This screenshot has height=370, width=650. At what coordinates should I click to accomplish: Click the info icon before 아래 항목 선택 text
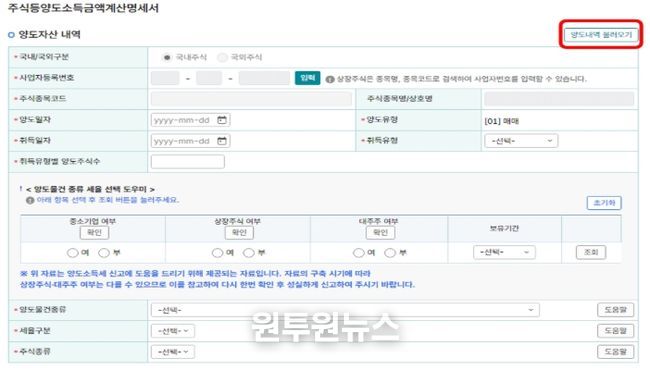click(x=30, y=201)
